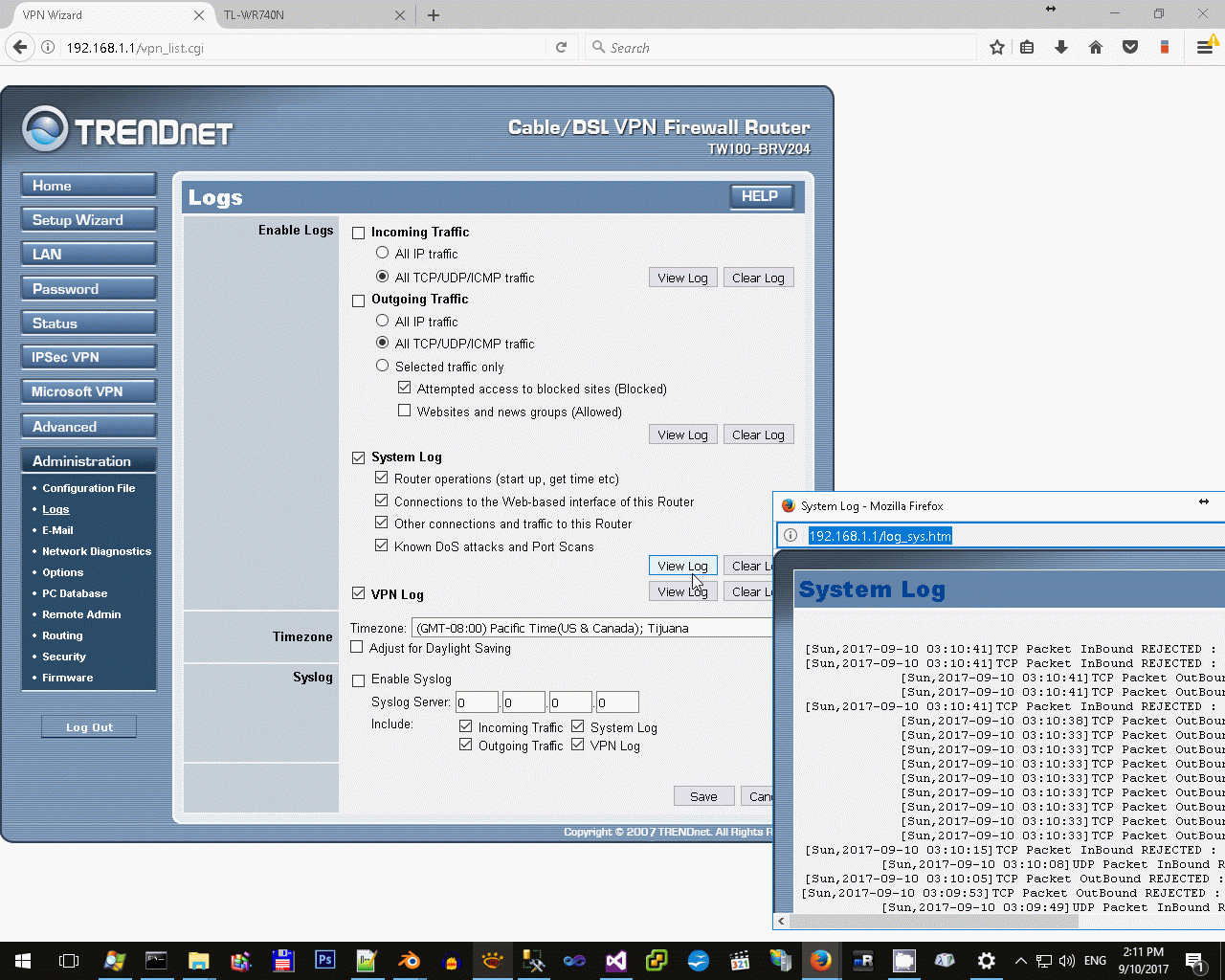Uncheck Known DoS attacks and Port Scans
1225x980 pixels.
click(x=382, y=546)
